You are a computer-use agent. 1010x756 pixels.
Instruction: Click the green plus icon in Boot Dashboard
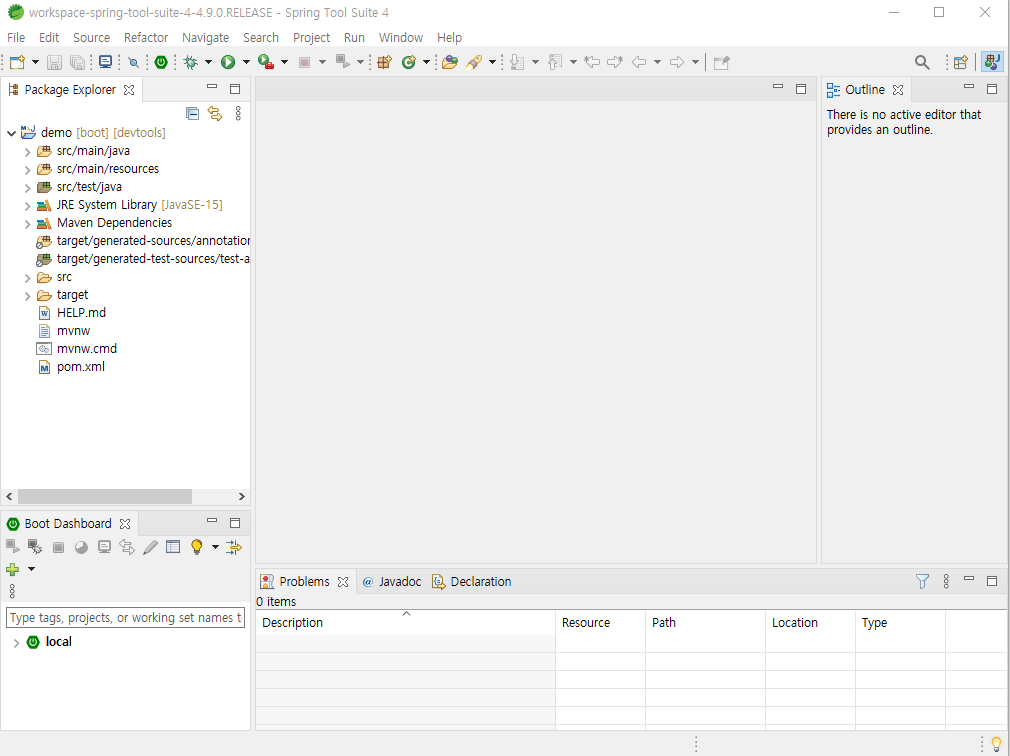pos(12,569)
